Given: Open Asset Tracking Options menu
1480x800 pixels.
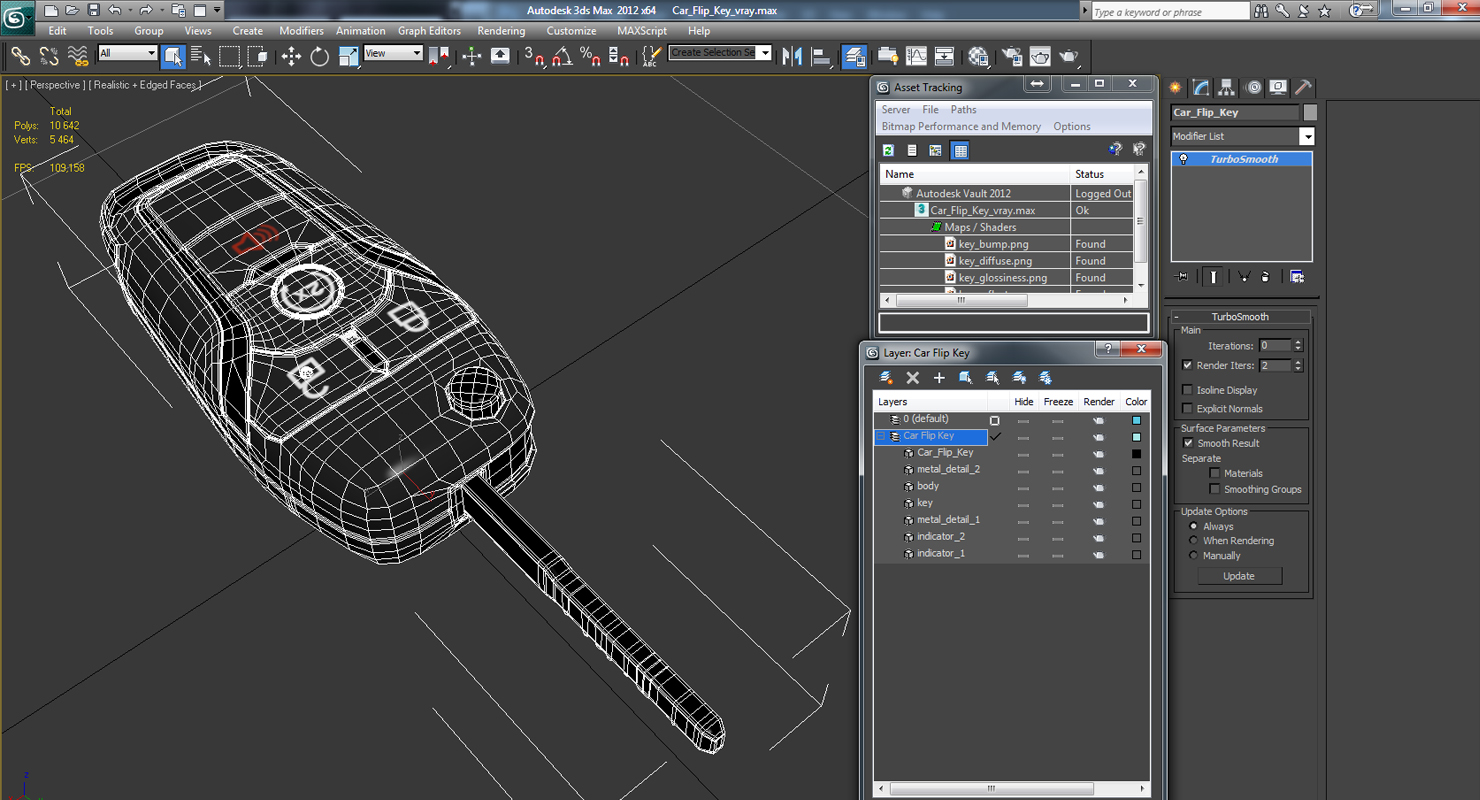Looking at the screenshot, I should point(1071,126).
